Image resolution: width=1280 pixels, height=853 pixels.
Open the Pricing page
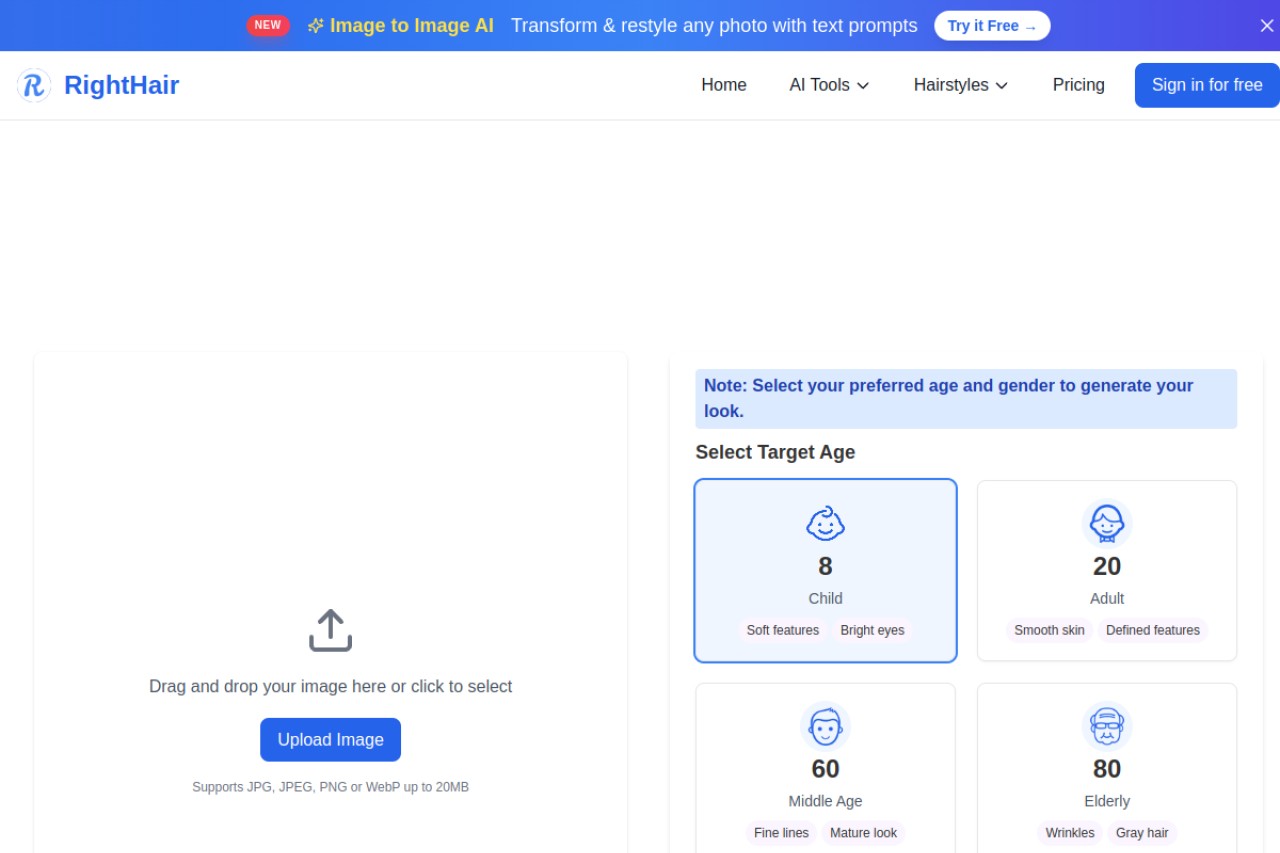tap(1078, 85)
